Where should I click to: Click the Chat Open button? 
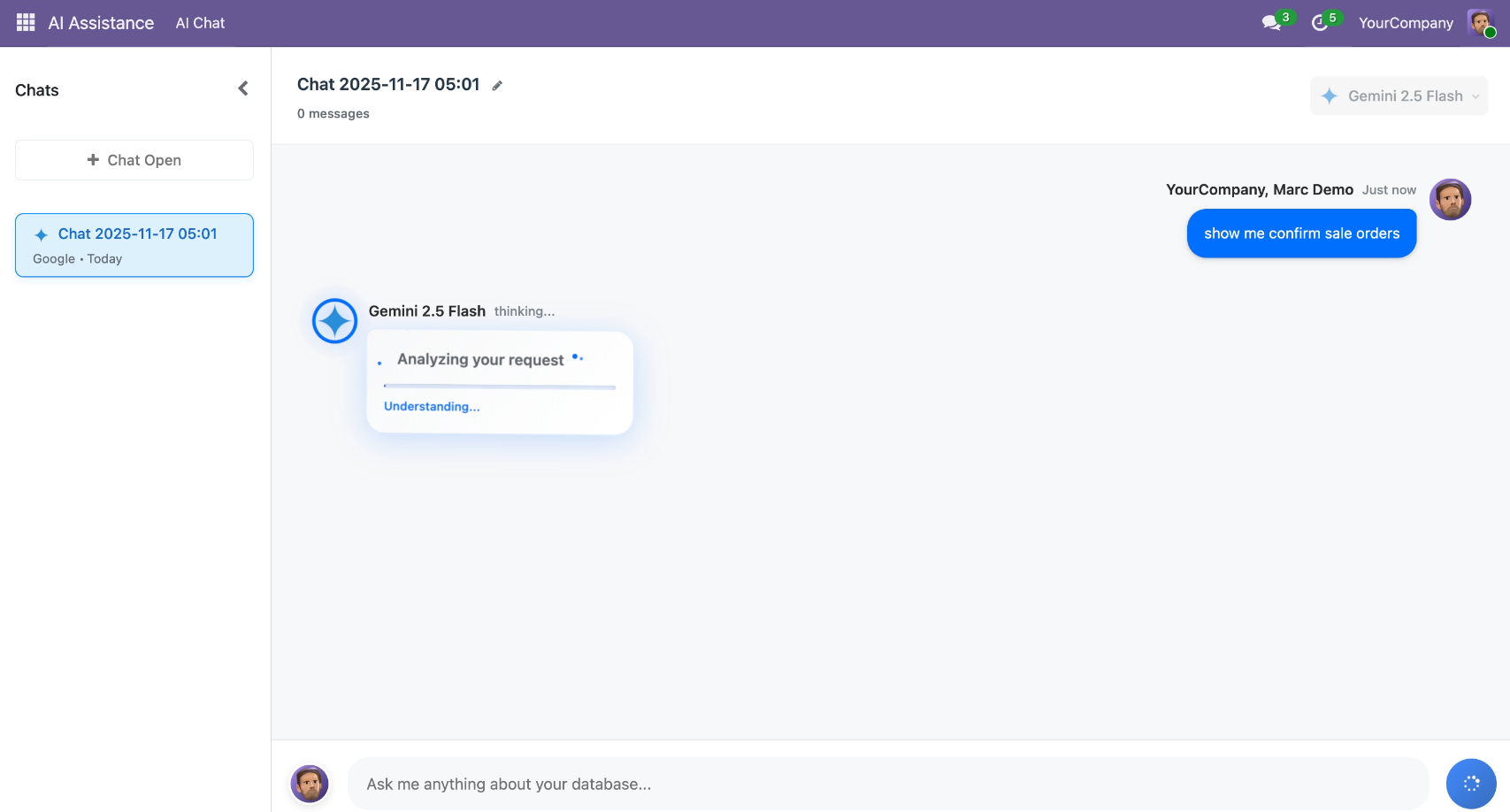click(134, 160)
